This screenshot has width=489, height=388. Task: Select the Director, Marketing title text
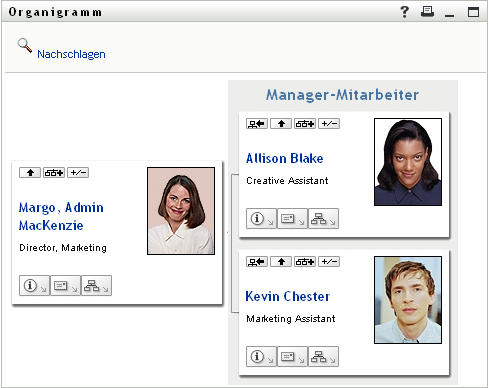(x=63, y=248)
